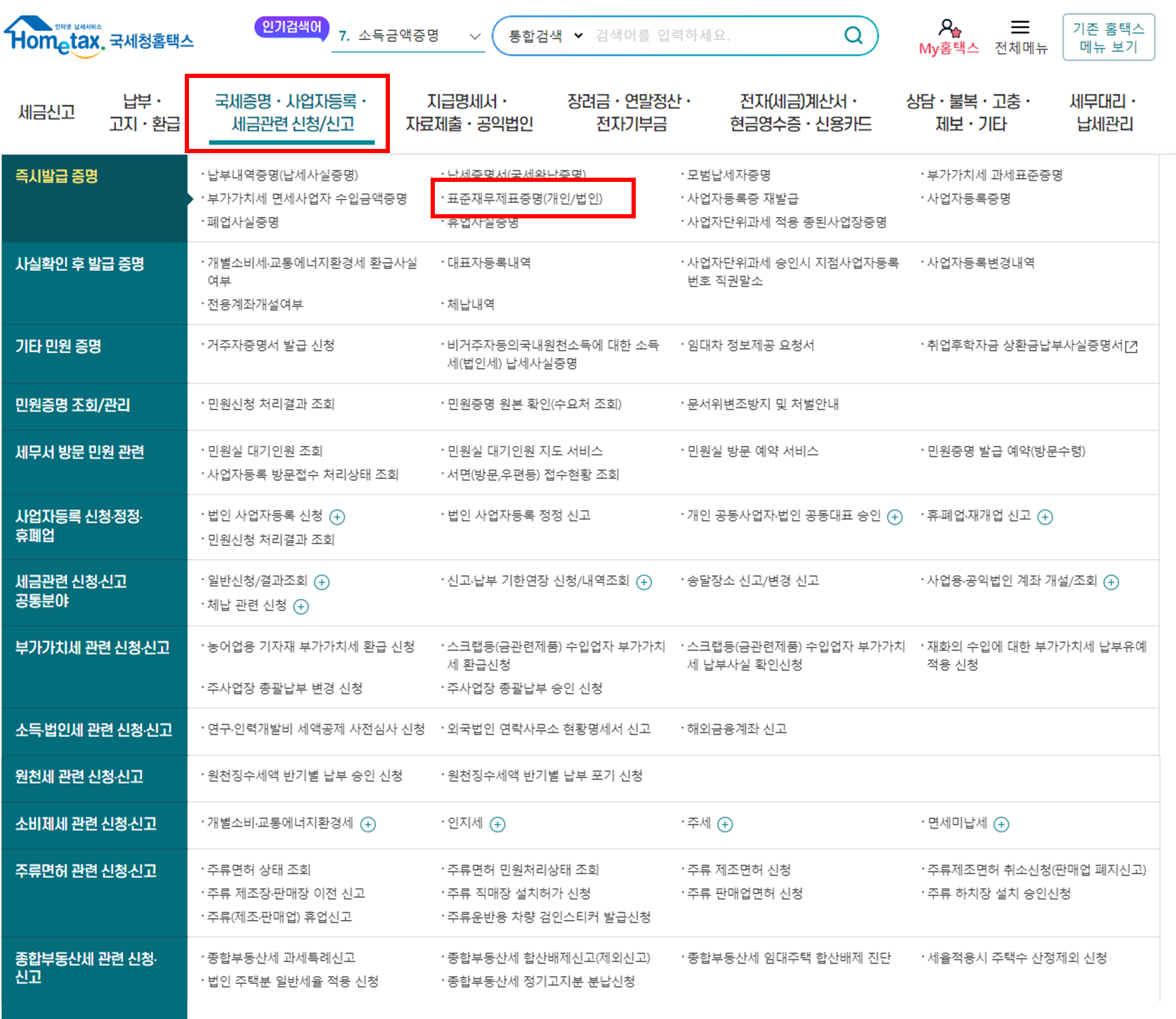Open 해외금융계좌 신고 link
Image resolution: width=1176 pixels, height=1019 pixels.
(737, 729)
